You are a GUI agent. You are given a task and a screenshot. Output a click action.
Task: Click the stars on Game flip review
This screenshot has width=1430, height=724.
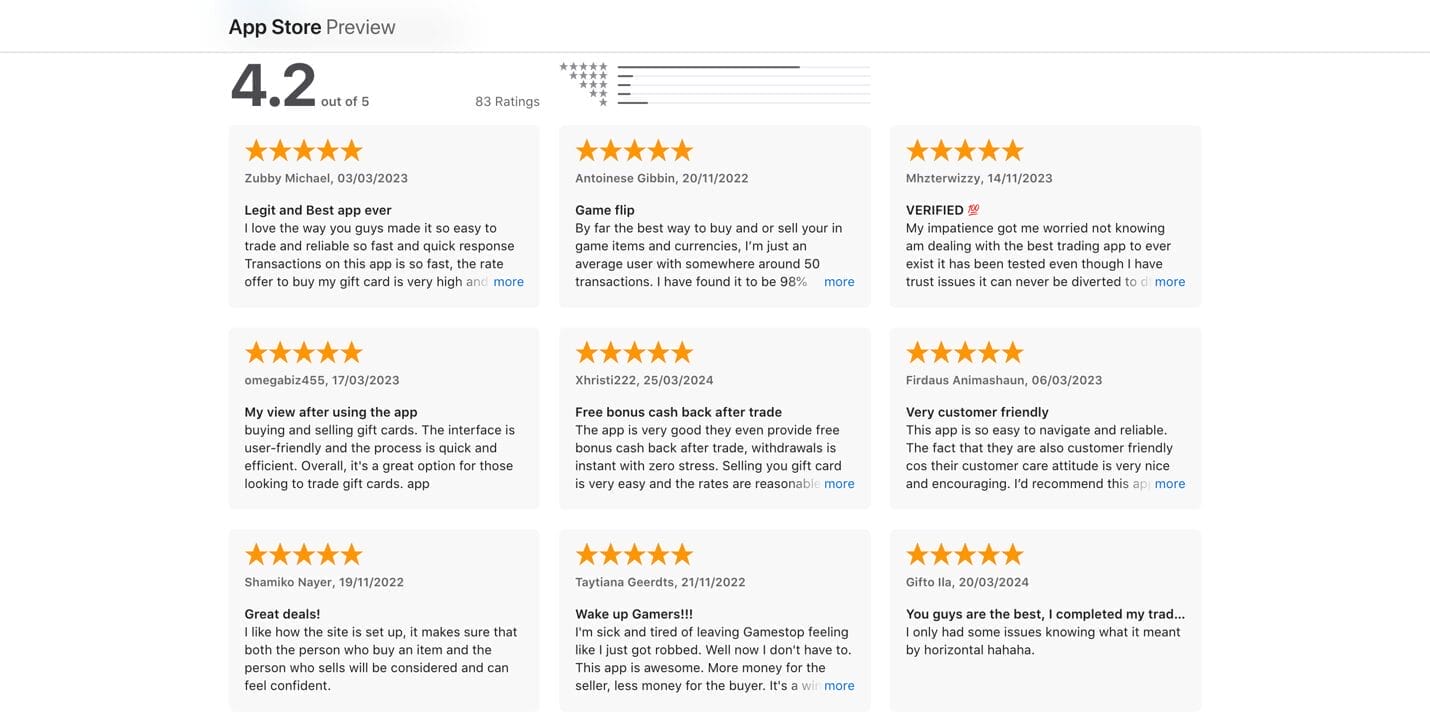click(634, 151)
